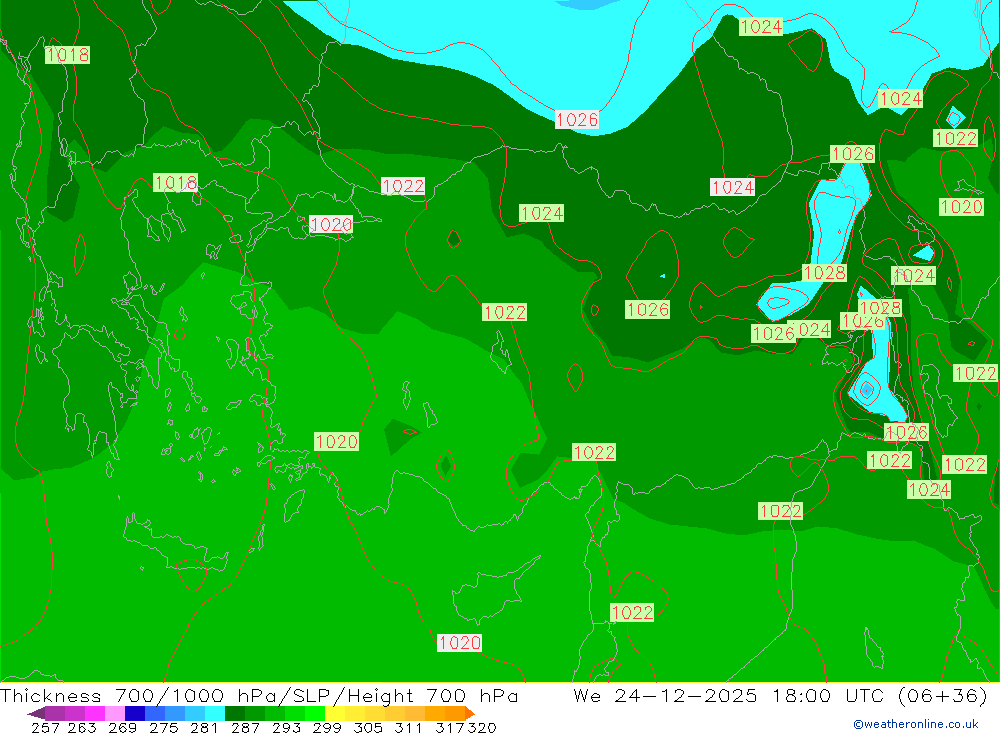Select the cyan legend swatch
The height and width of the screenshot is (733, 1000).
215,713
